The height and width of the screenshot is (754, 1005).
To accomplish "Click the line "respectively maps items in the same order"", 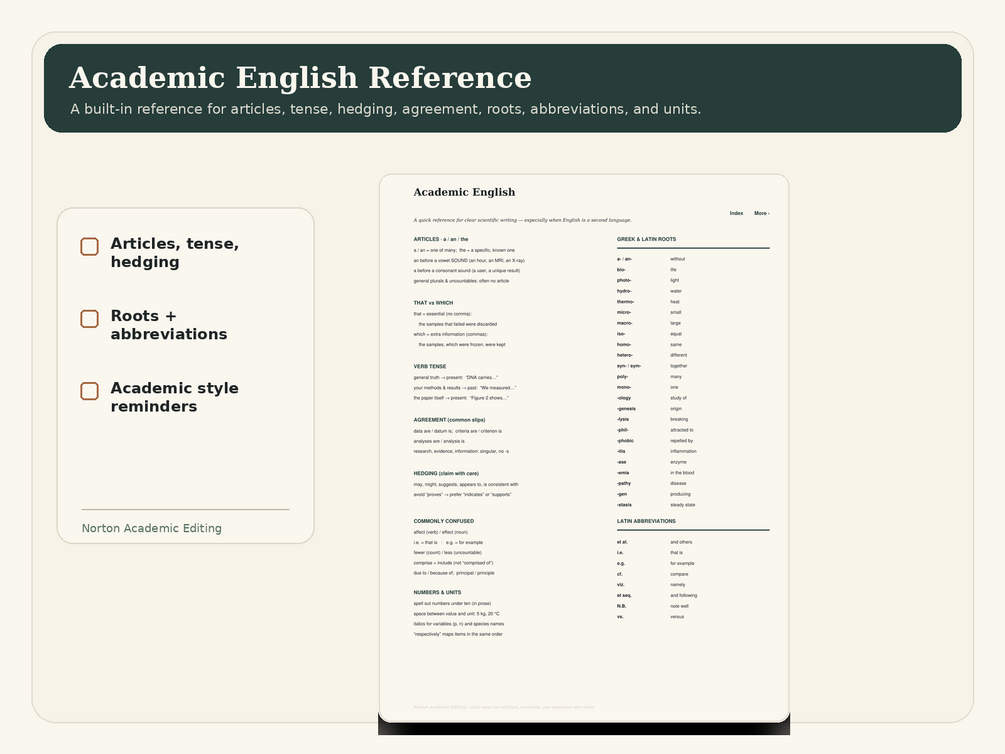I will [x=458, y=634].
